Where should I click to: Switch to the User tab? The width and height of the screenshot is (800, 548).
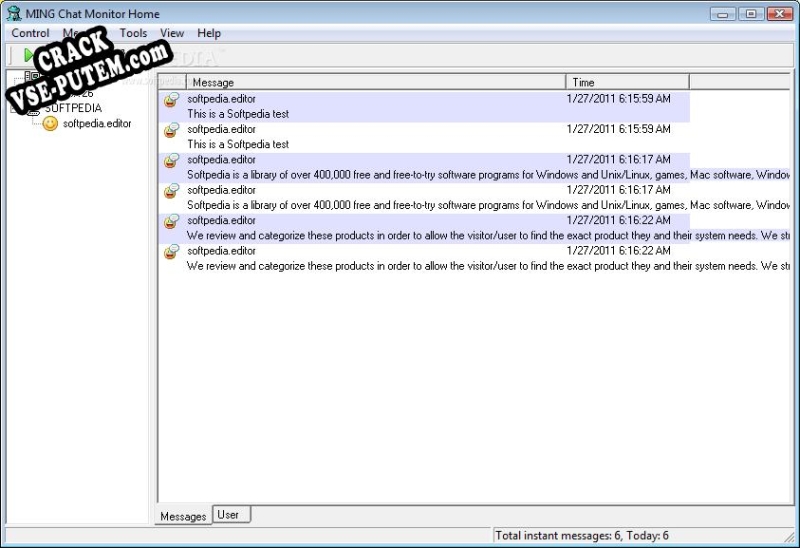pos(232,514)
